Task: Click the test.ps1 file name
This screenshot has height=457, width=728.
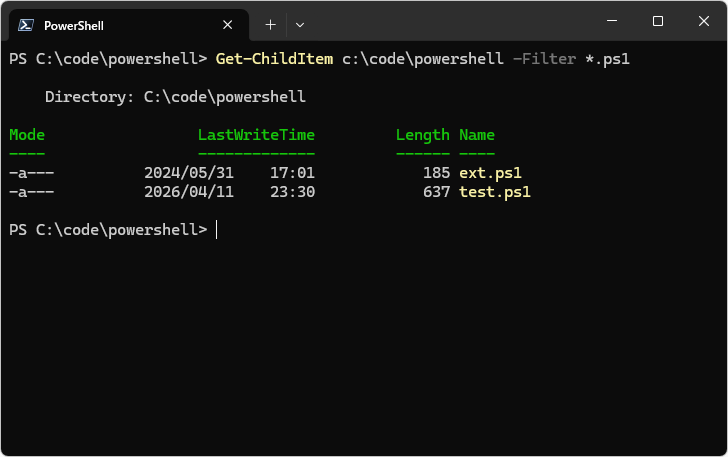Action: pyautogui.click(x=495, y=192)
